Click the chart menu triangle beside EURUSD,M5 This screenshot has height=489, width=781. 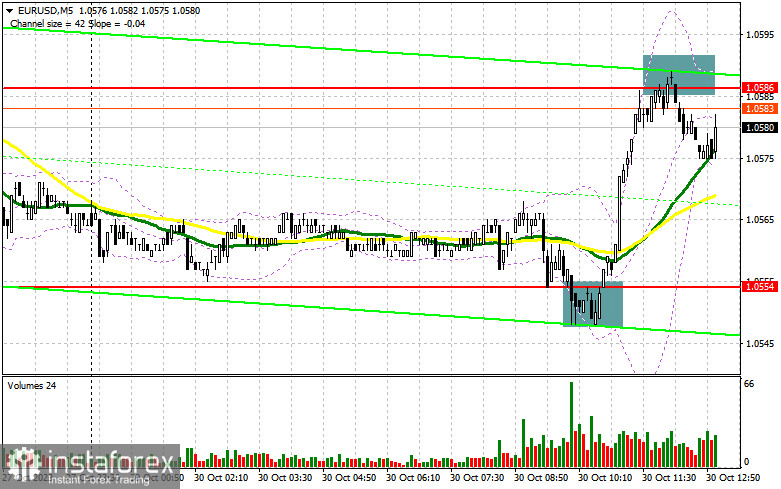(x=9, y=10)
